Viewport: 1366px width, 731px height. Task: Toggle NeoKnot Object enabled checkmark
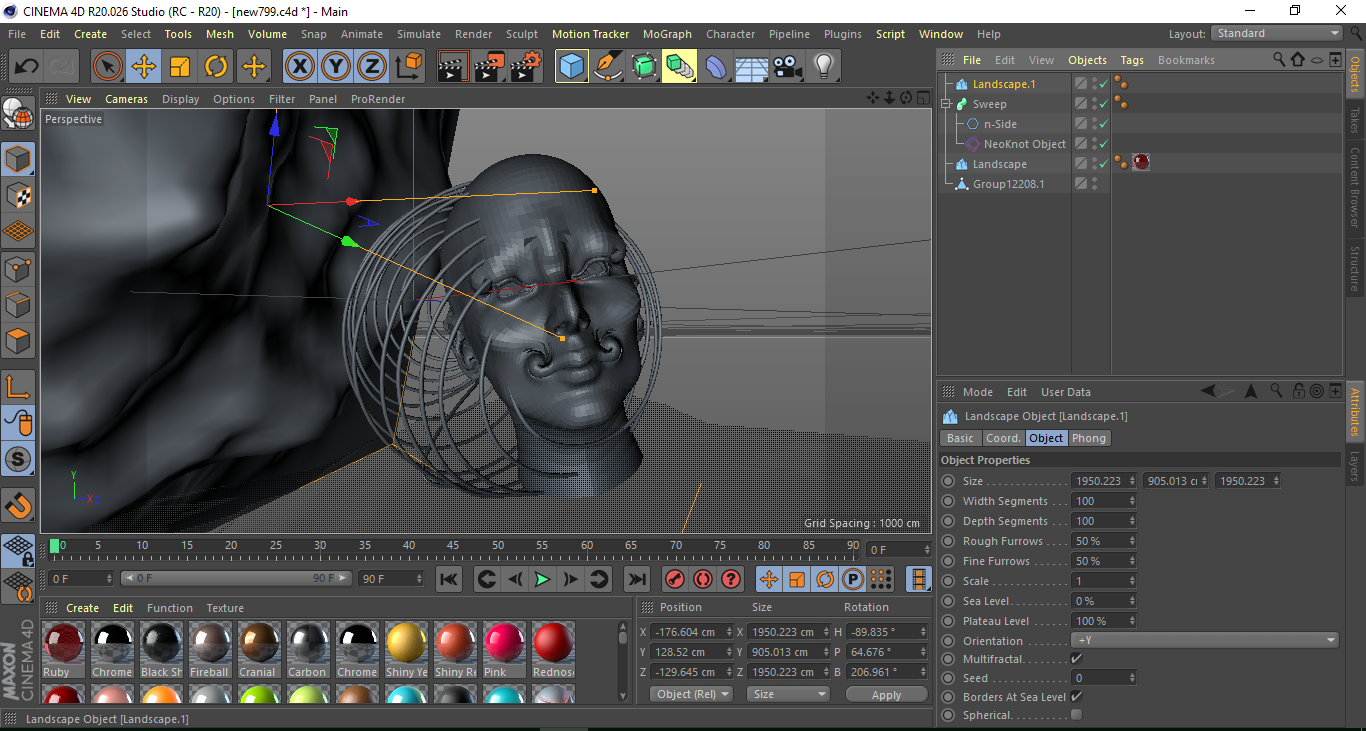pos(1103,144)
